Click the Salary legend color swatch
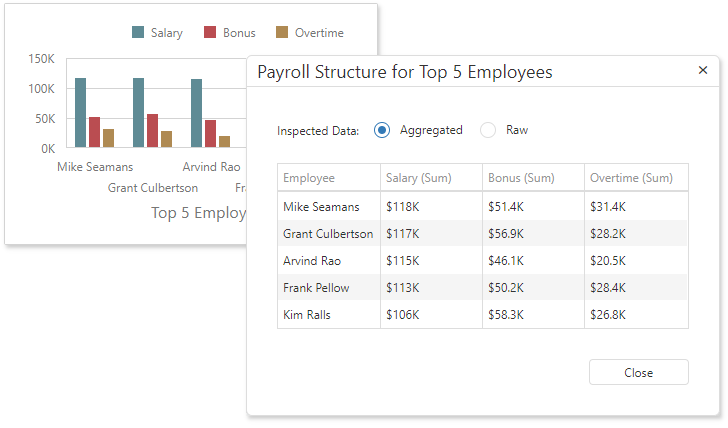Image resolution: width=728 pixels, height=428 pixels. [138, 33]
